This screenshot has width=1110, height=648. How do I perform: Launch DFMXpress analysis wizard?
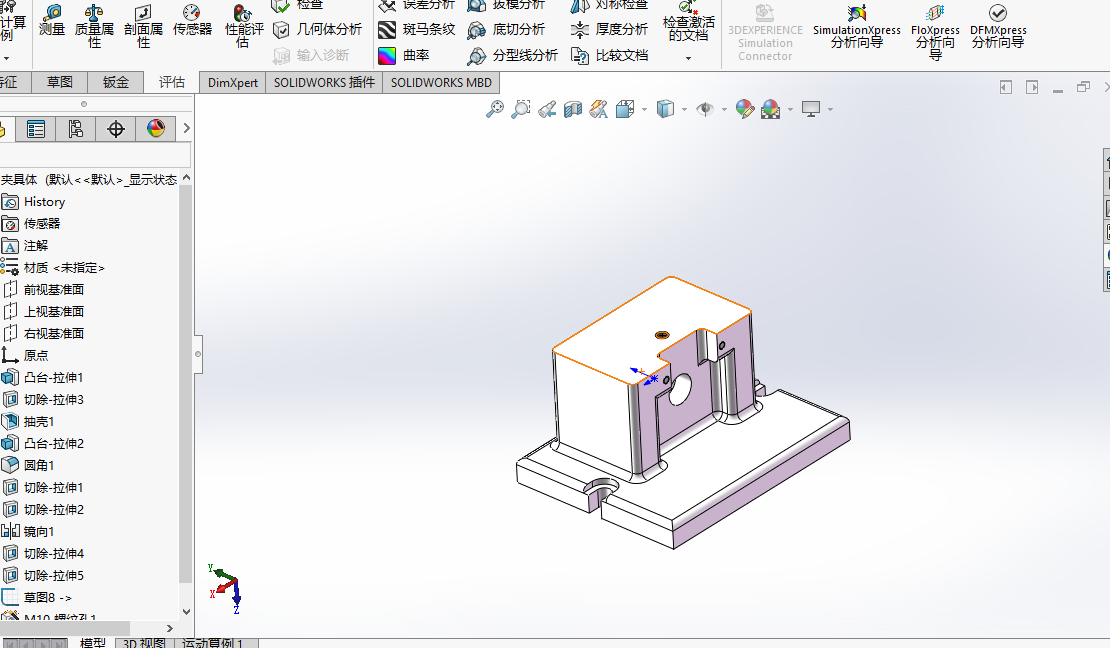pyautogui.click(x=998, y=26)
